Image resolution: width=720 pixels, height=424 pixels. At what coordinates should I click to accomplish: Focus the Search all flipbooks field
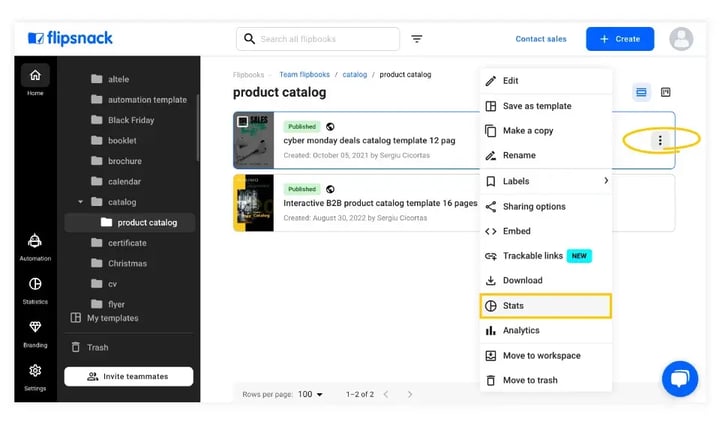(x=318, y=39)
